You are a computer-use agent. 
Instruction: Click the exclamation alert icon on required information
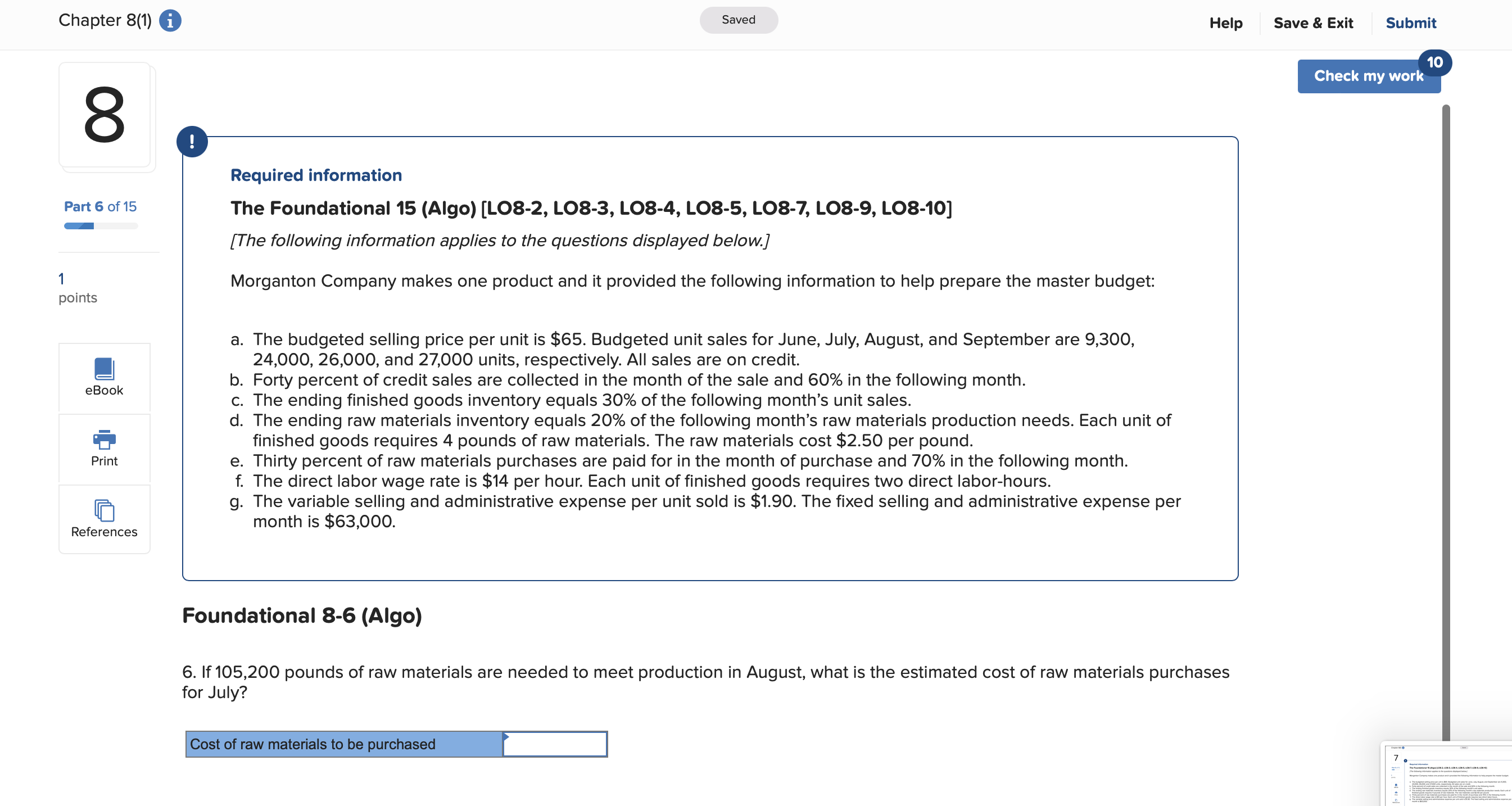[193, 141]
